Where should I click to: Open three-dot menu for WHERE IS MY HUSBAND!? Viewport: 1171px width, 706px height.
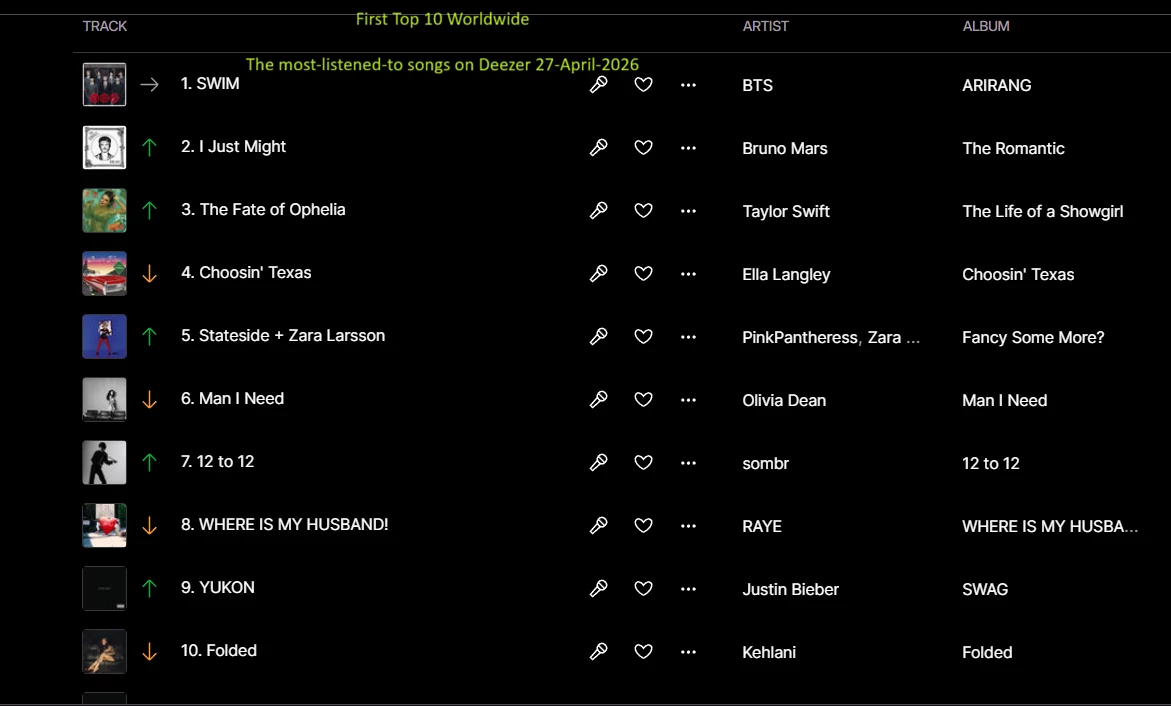[688, 526]
